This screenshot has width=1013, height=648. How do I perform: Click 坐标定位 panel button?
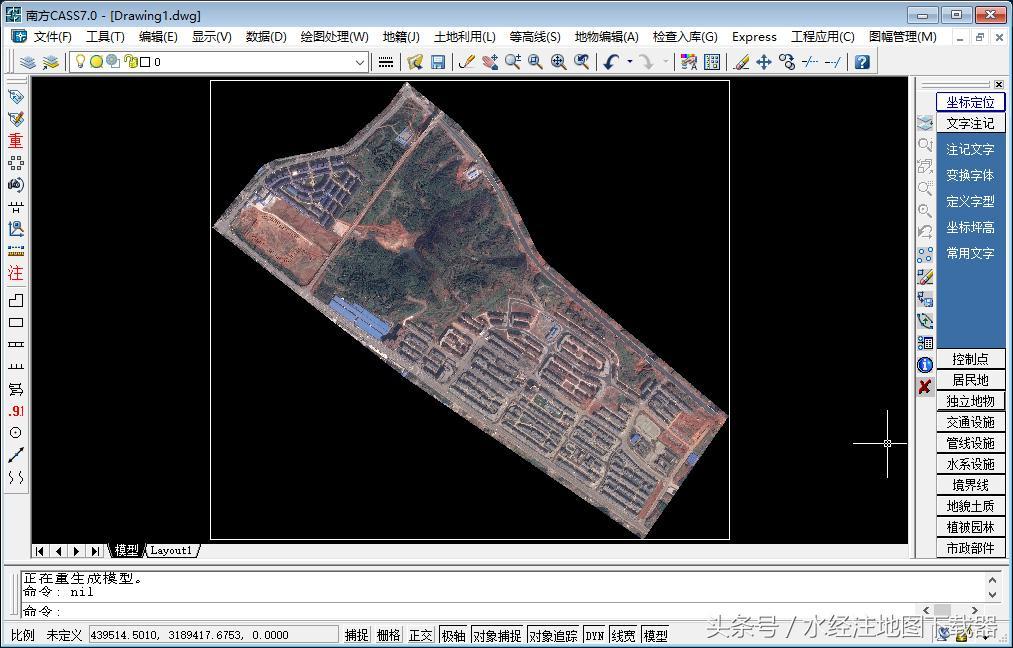click(970, 102)
